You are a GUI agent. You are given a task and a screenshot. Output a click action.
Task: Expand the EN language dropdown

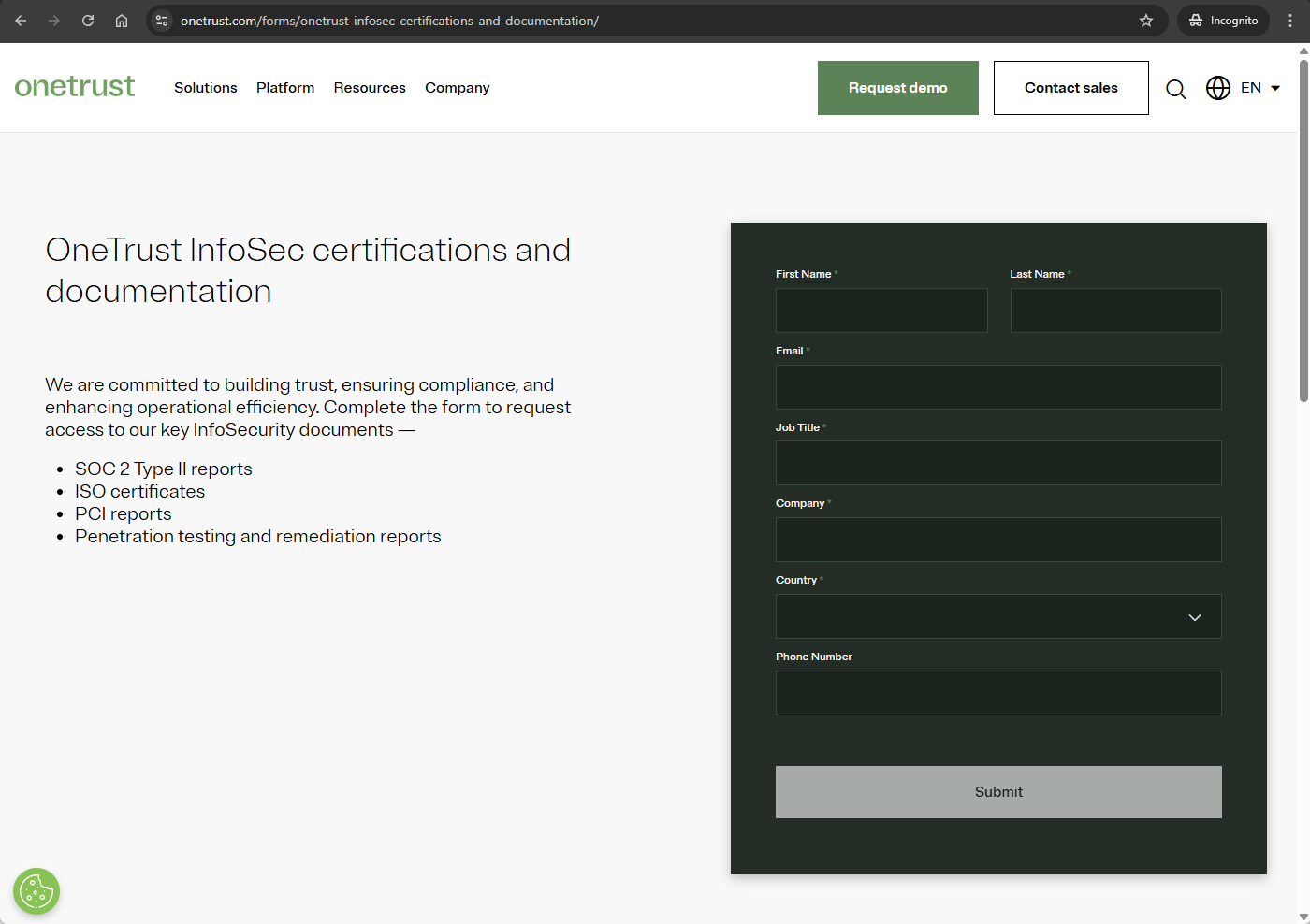1260,88
